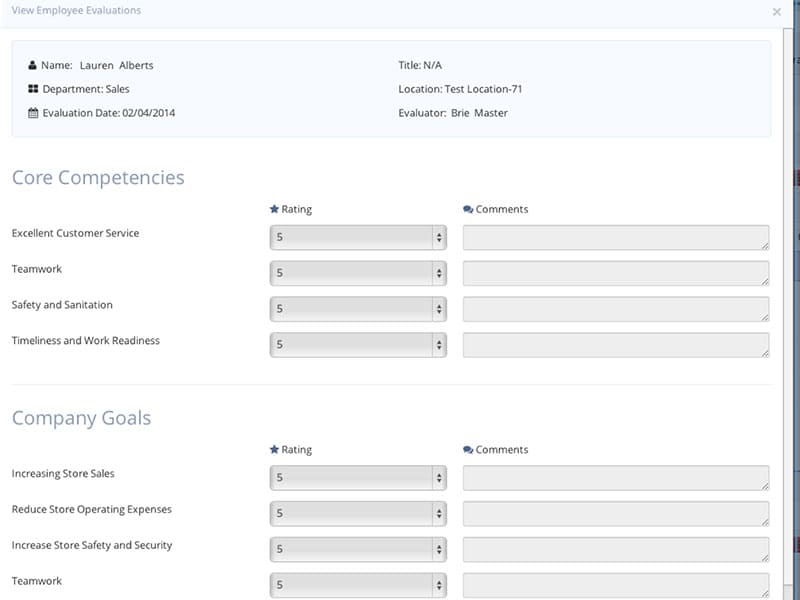This screenshot has height=600, width=800.
Task: Focus the Safety and Sanitation comments field
Action: click(616, 309)
